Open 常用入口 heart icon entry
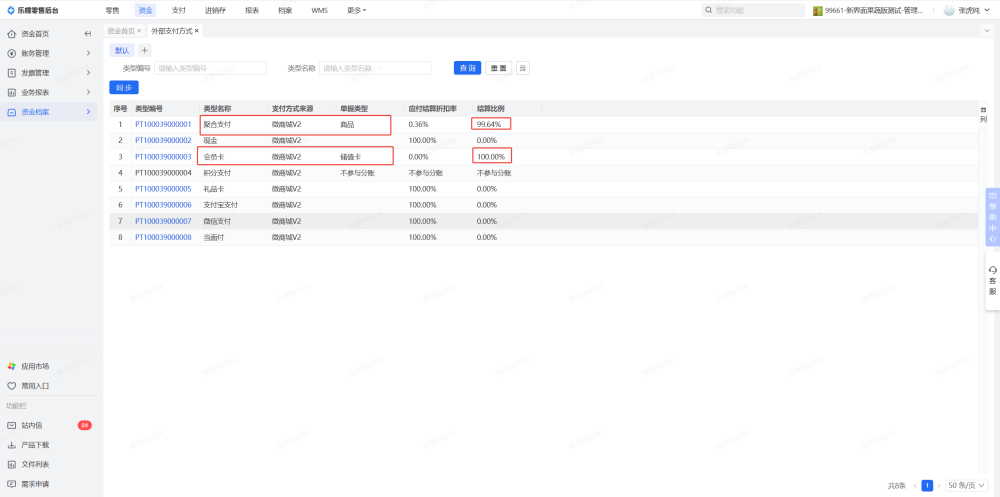Screen dimensions: 1000x497 point(34,385)
